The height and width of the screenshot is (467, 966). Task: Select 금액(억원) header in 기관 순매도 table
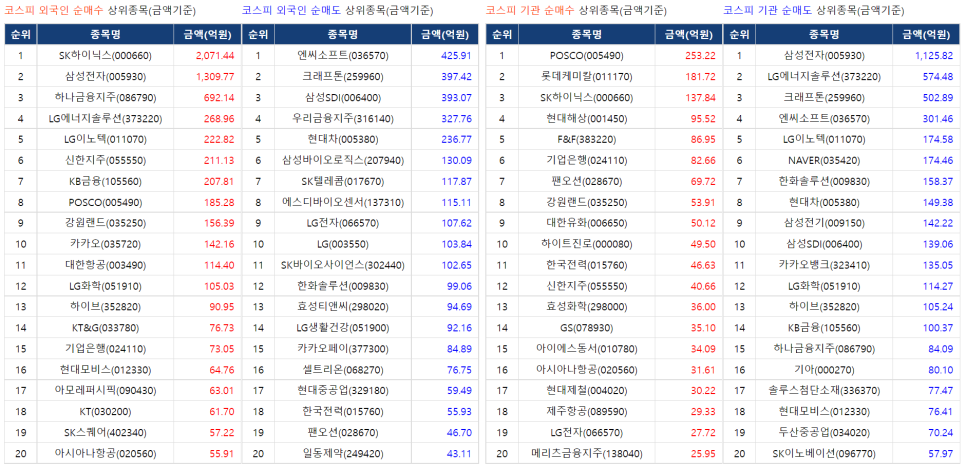pos(926,34)
